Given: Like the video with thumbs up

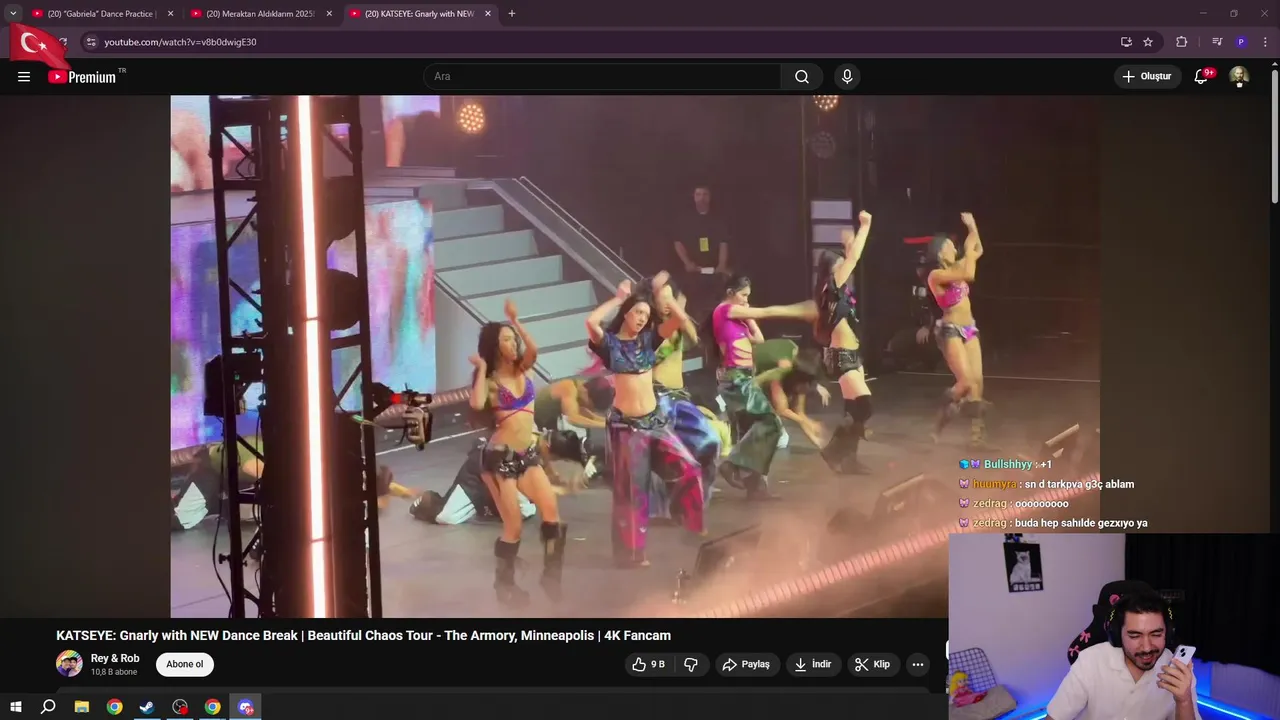Looking at the screenshot, I should pyautogui.click(x=648, y=664).
